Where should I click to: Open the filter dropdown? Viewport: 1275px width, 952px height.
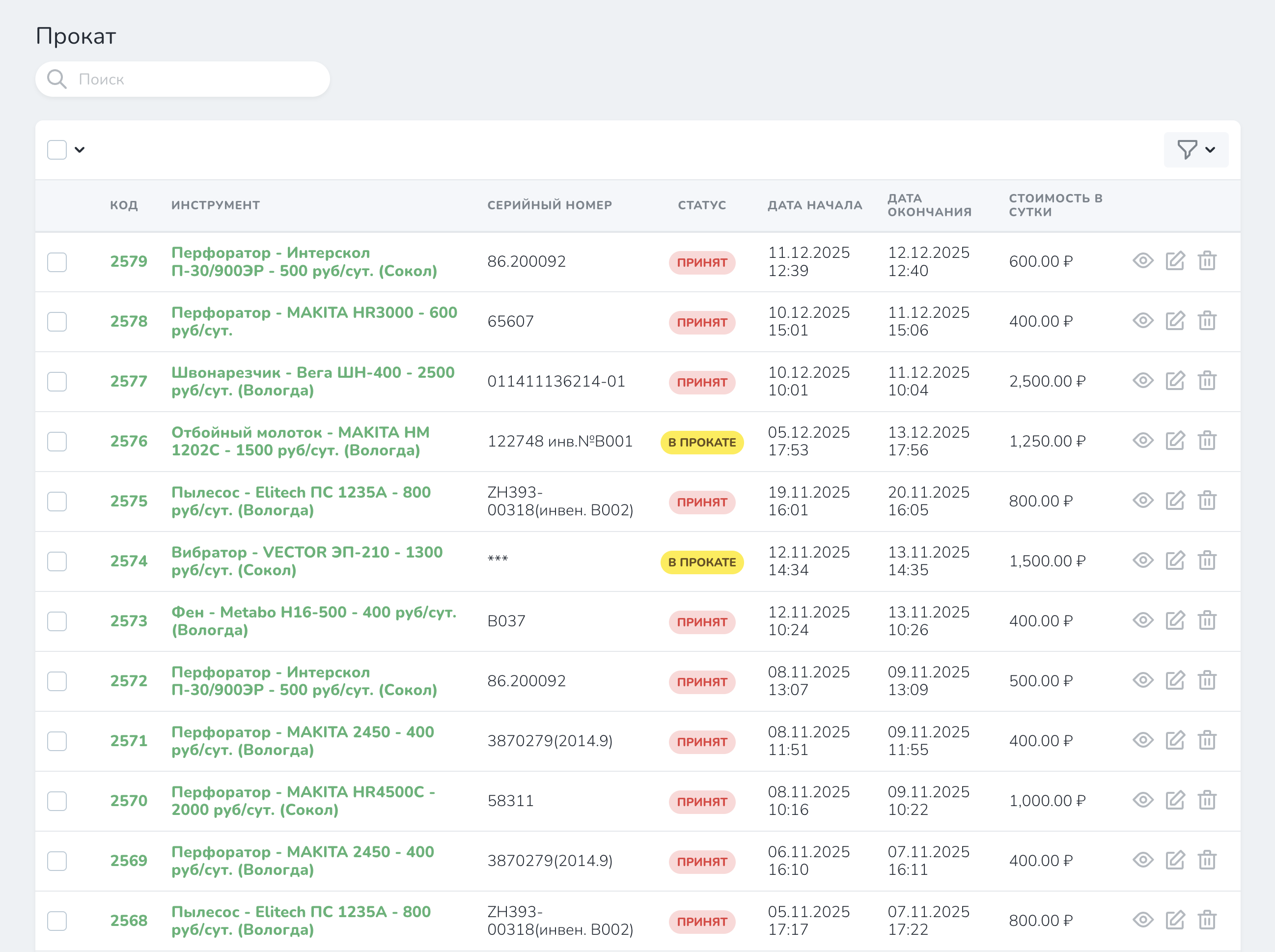[x=1195, y=150]
